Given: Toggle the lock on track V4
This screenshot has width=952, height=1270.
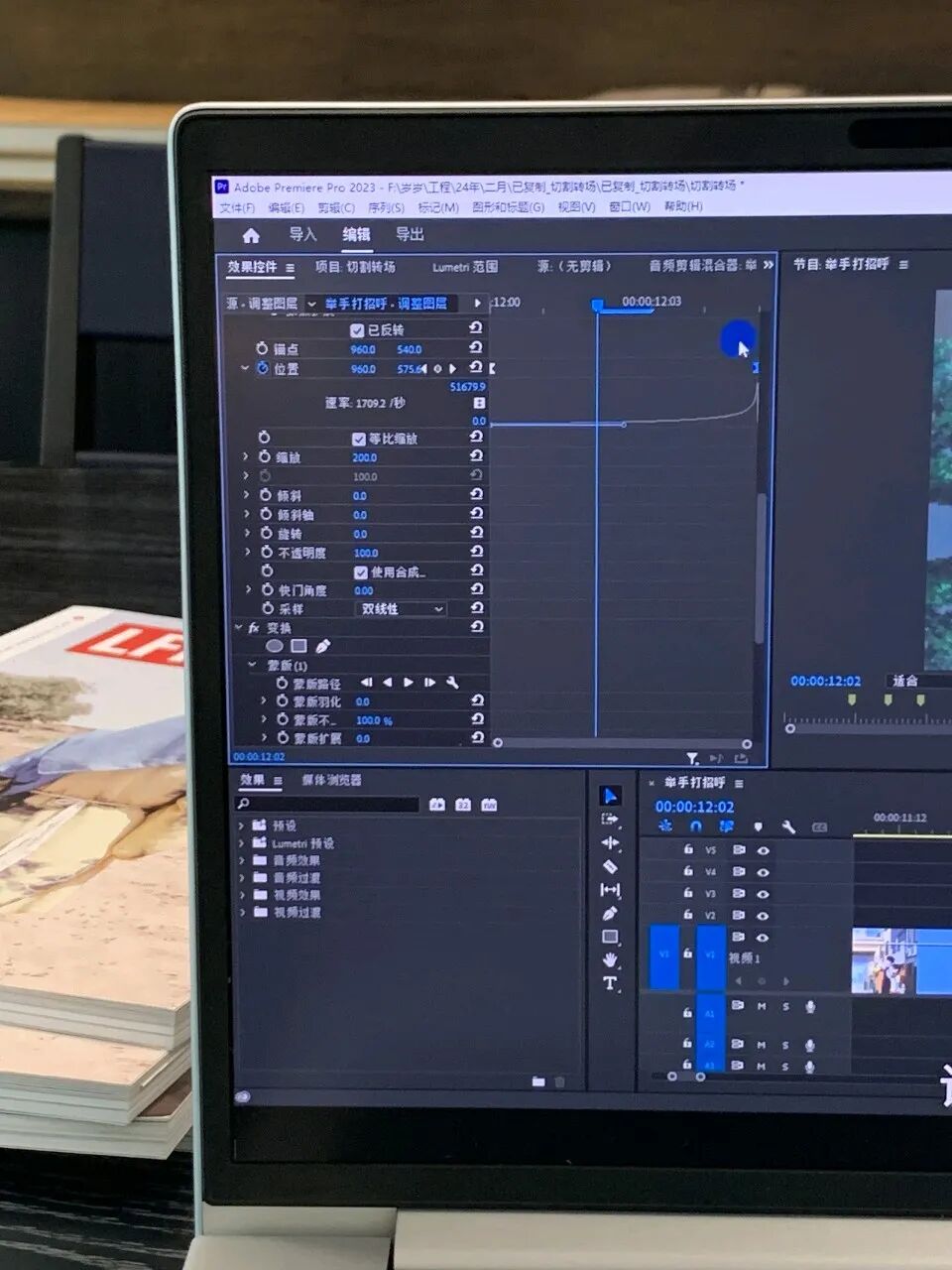Looking at the screenshot, I should (x=687, y=872).
